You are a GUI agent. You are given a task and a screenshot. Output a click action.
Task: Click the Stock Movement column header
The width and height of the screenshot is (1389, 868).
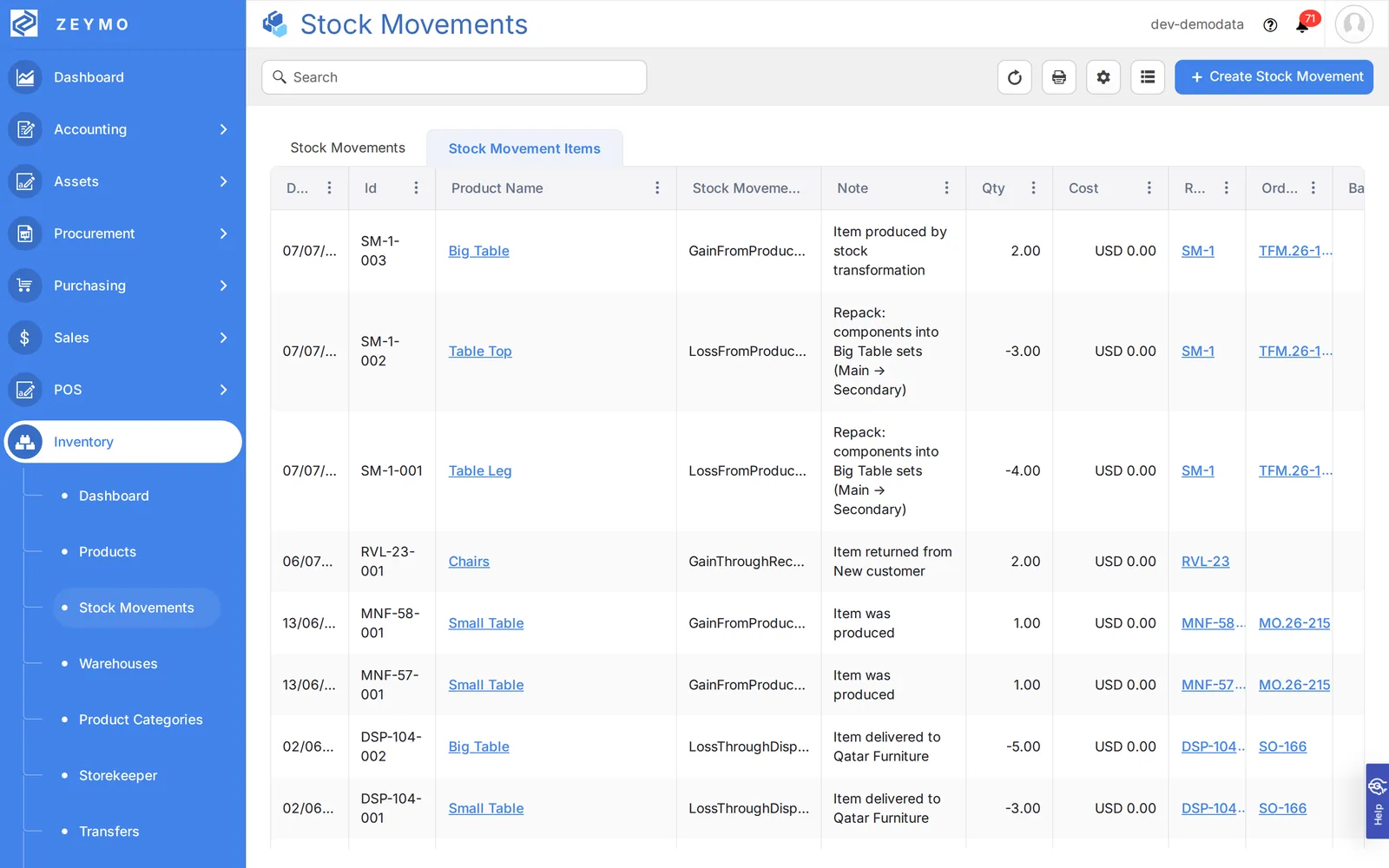747,188
